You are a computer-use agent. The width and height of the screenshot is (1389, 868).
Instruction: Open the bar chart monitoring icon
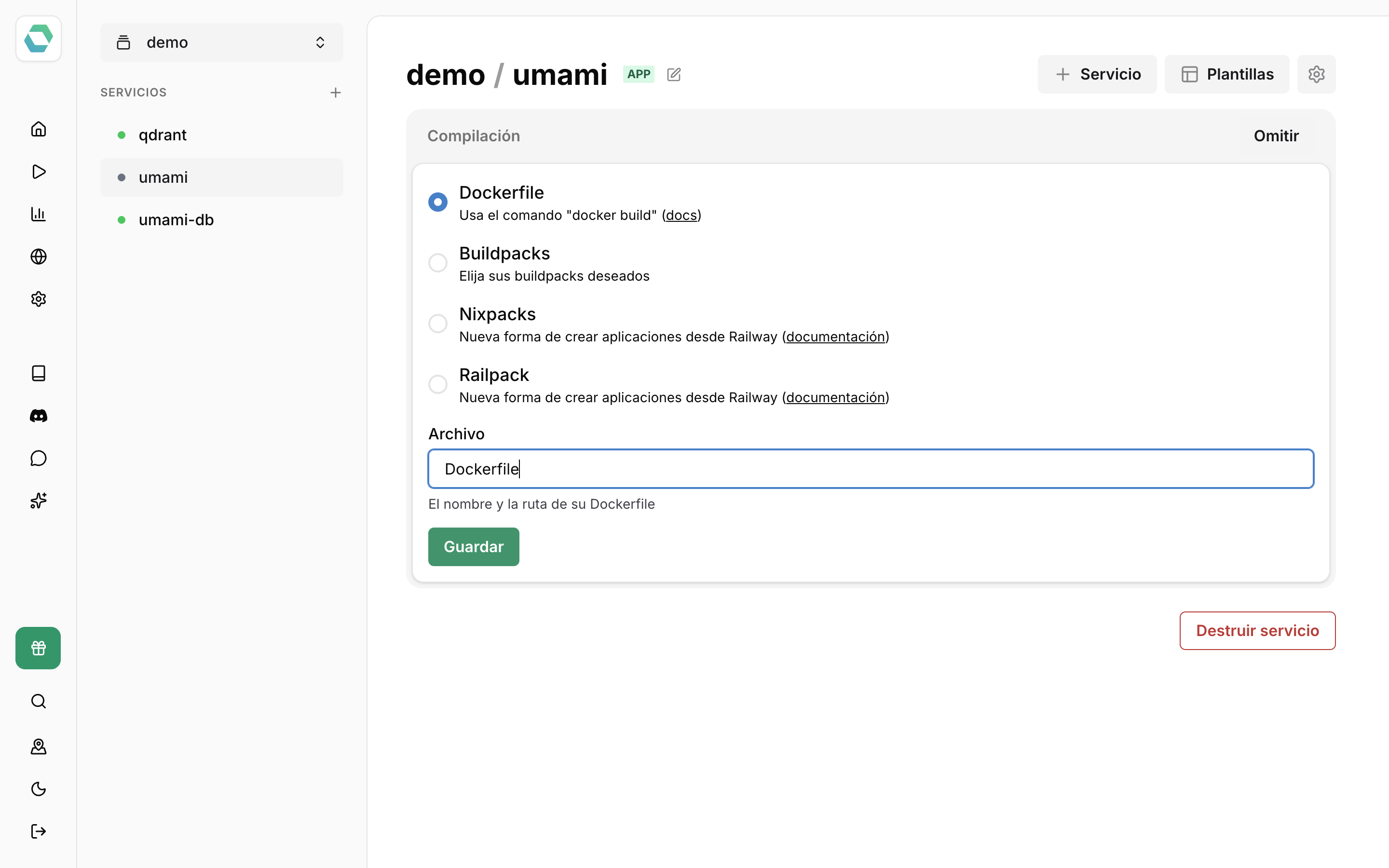39,214
